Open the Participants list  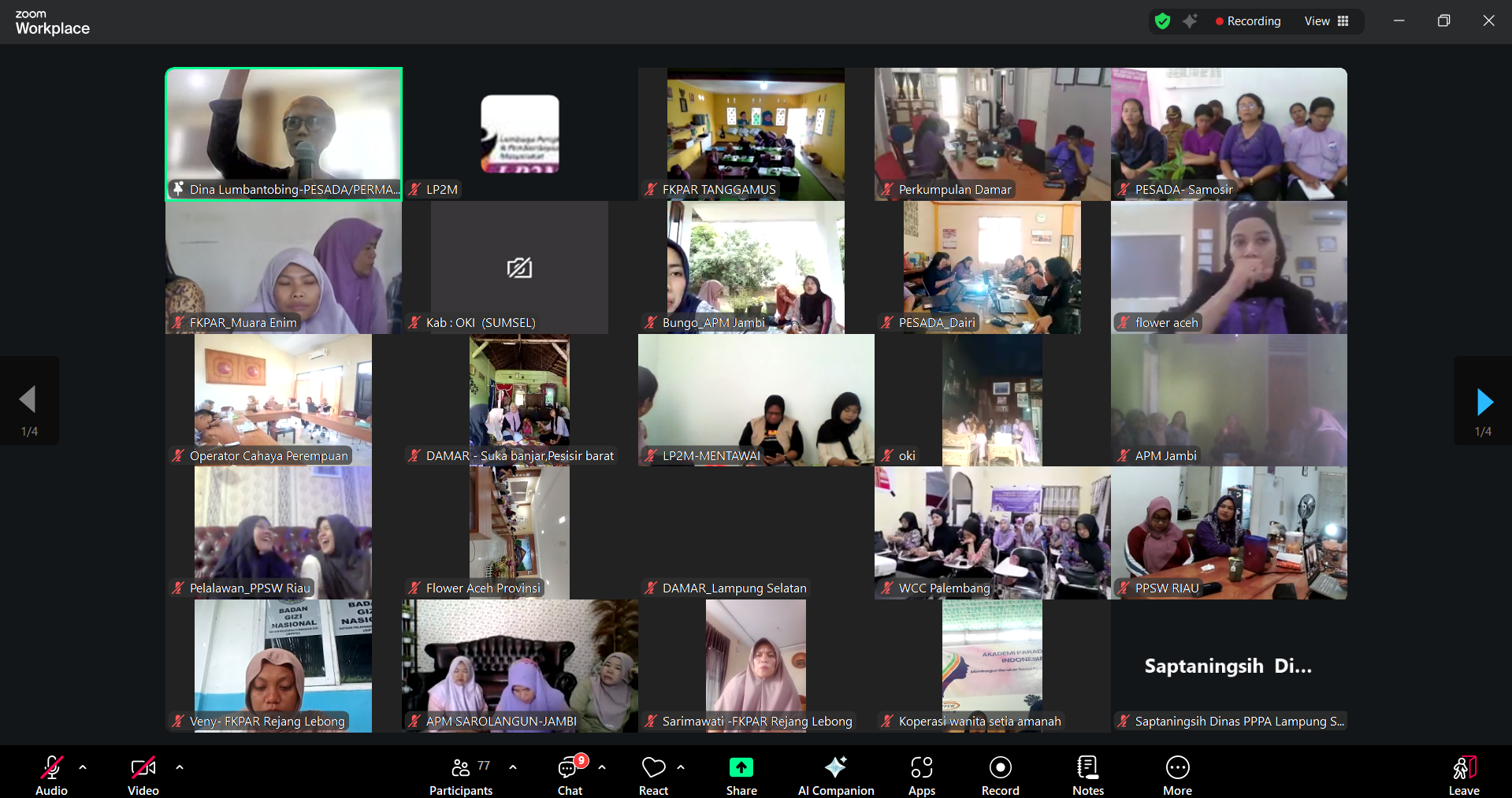point(461,768)
